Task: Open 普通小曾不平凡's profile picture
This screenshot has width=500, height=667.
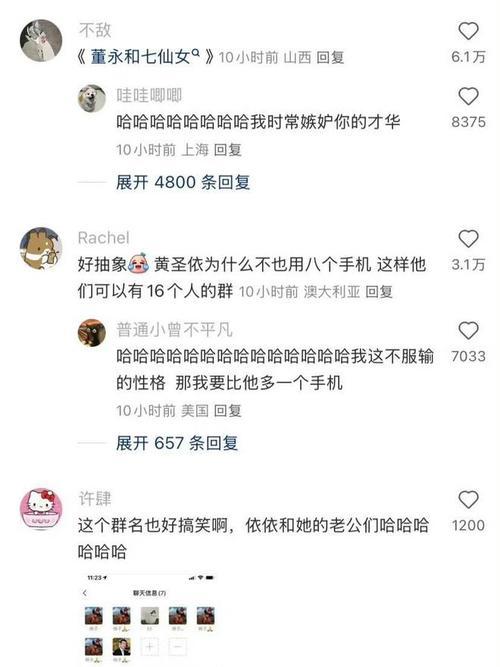Action: [92, 333]
